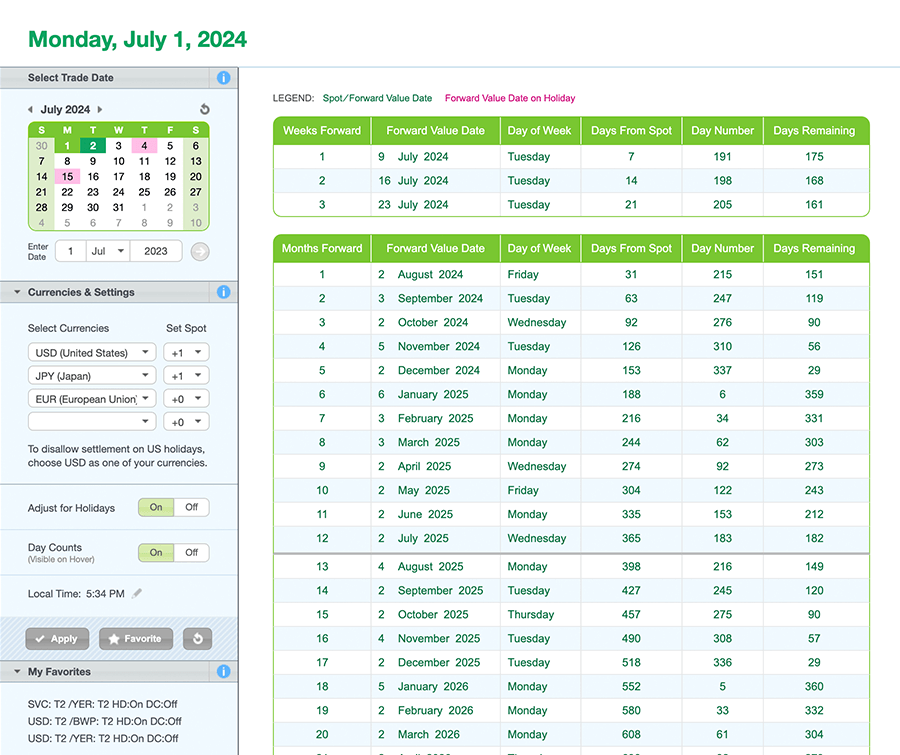Image resolution: width=900 pixels, height=755 pixels.
Task: Click the year field showing 2023
Action: click(156, 251)
